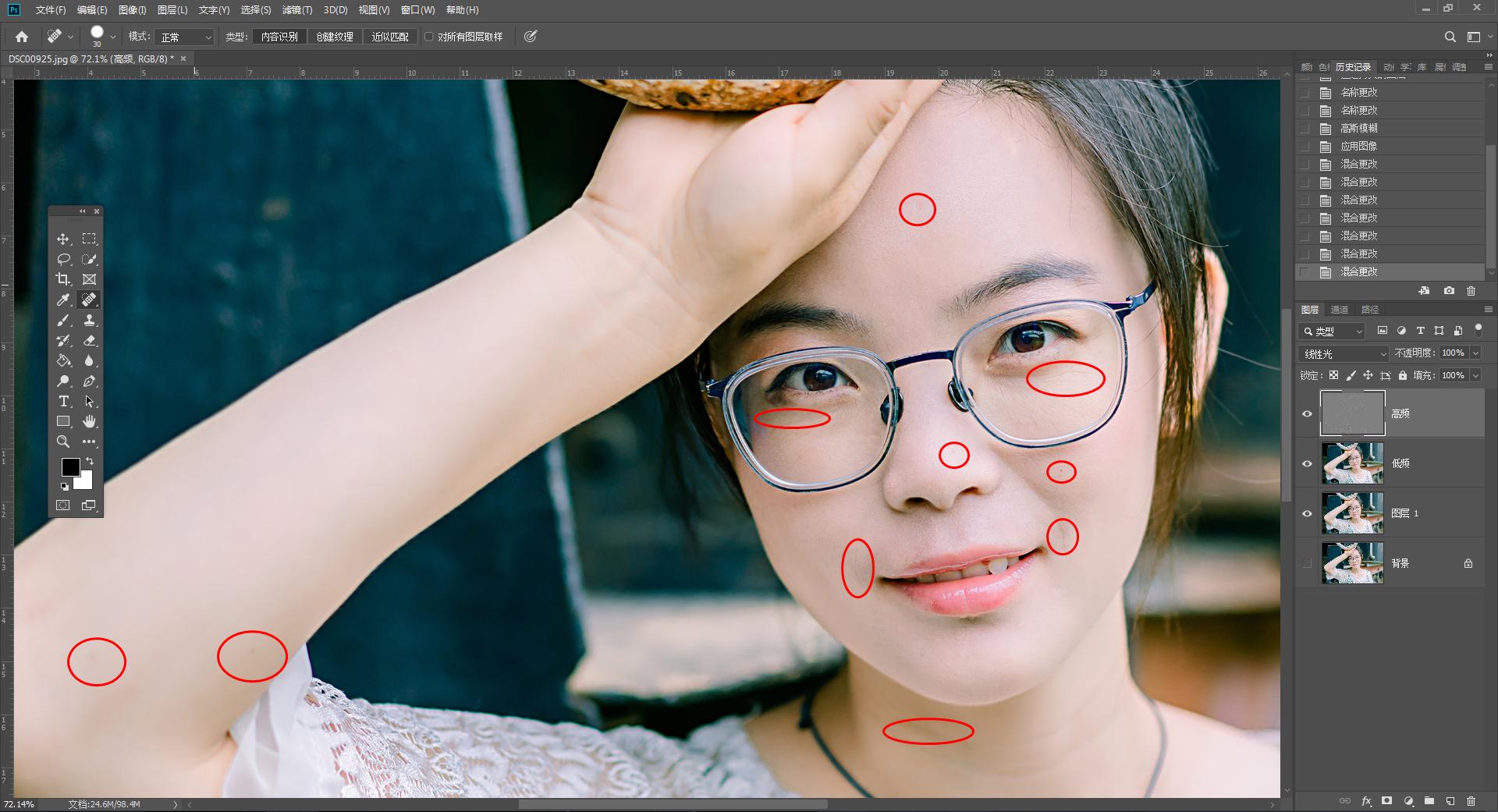Select the Move tool in the toolbox
The image size is (1498, 812).
click(x=63, y=239)
